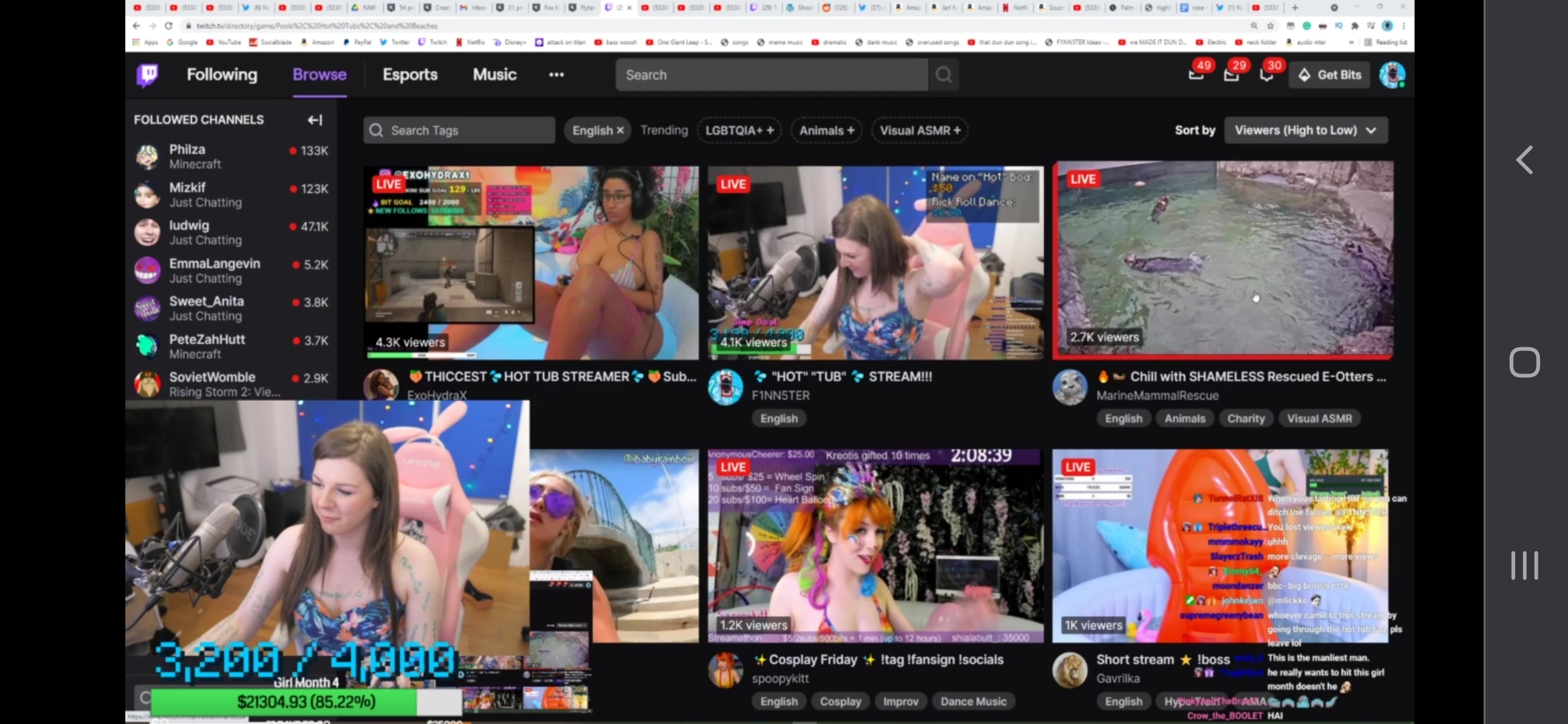Open the YouTube bookmark
Screen dimensions: 1568x724
pos(224,42)
